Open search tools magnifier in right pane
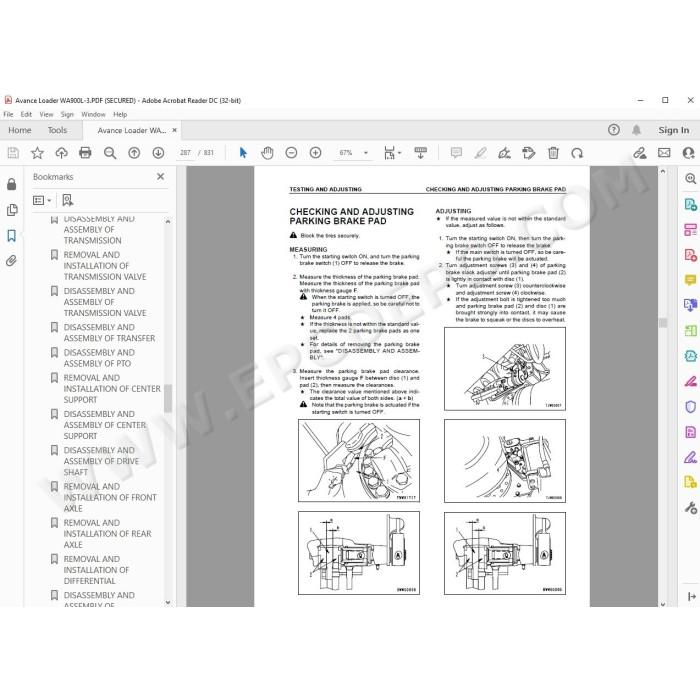 690,179
